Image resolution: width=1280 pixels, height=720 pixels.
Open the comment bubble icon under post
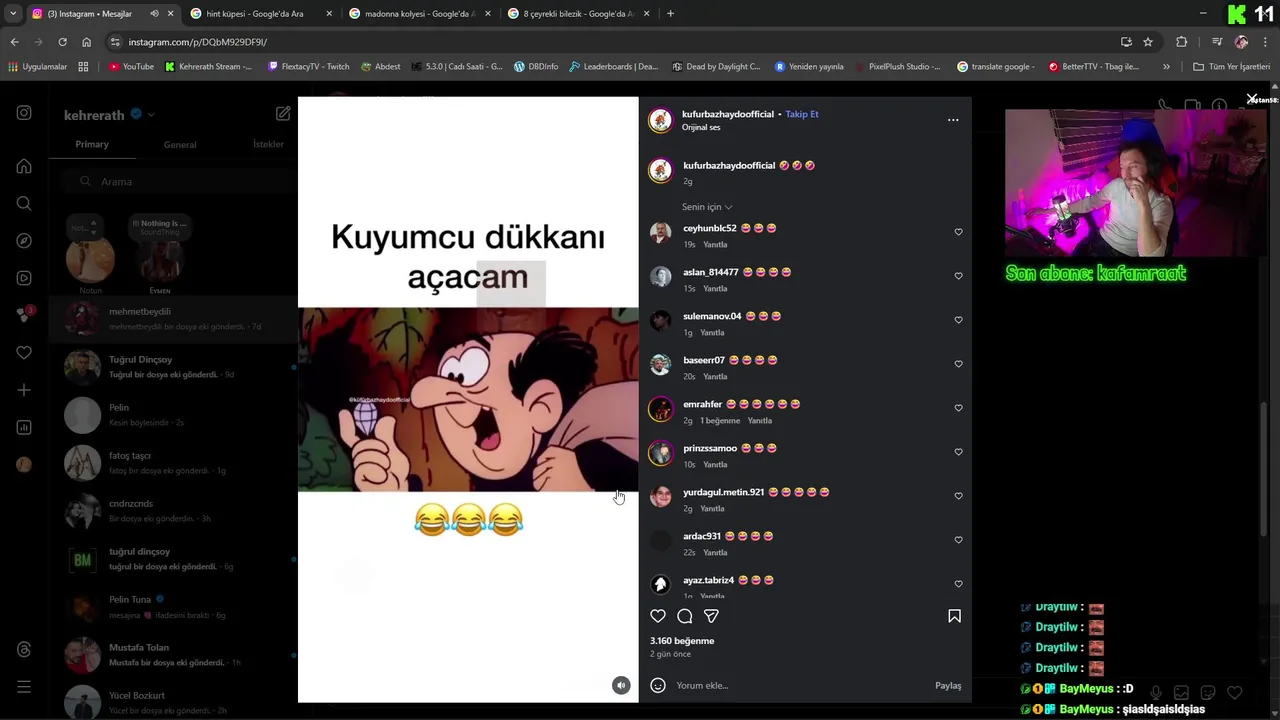coord(685,616)
